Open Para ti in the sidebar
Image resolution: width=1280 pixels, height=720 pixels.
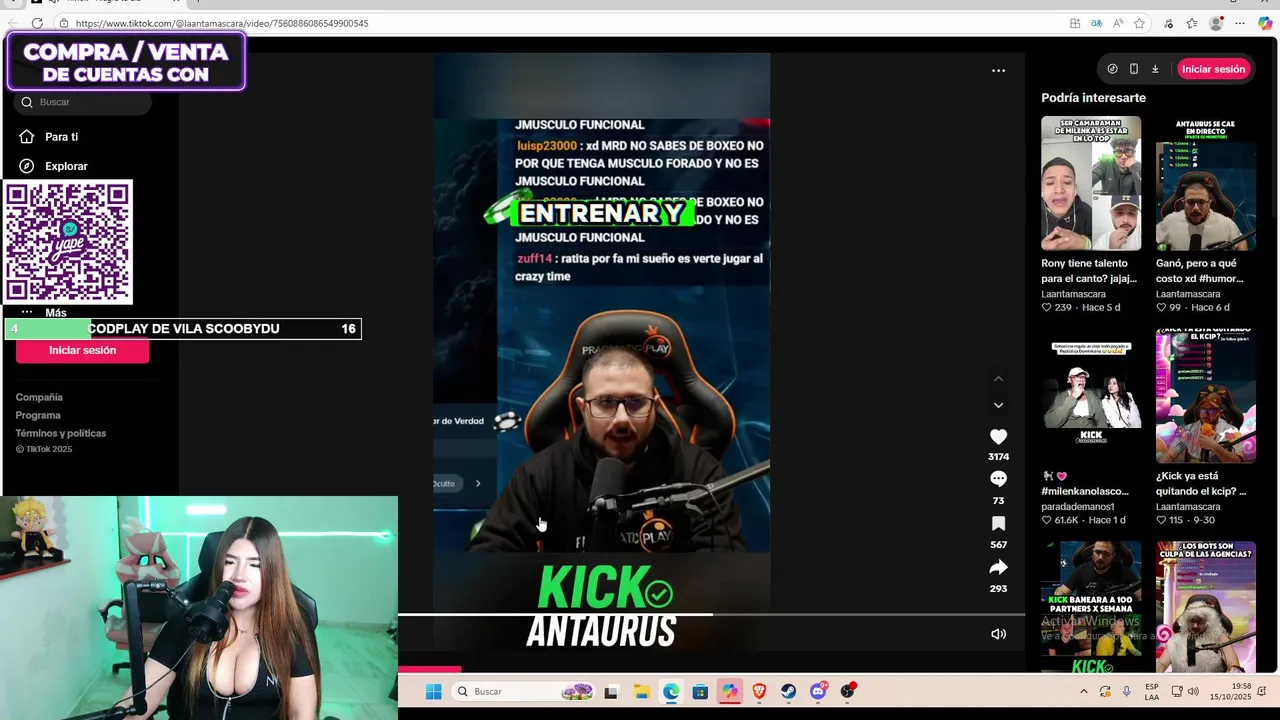pyautogui.click(x=61, y=137)
